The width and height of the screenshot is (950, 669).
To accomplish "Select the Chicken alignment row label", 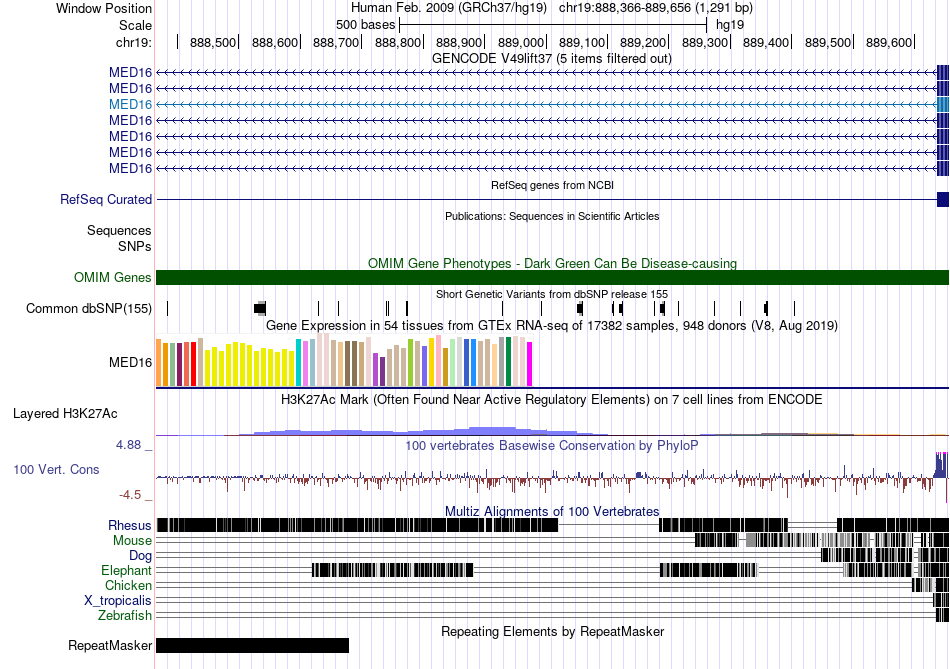I will (128, 585).
